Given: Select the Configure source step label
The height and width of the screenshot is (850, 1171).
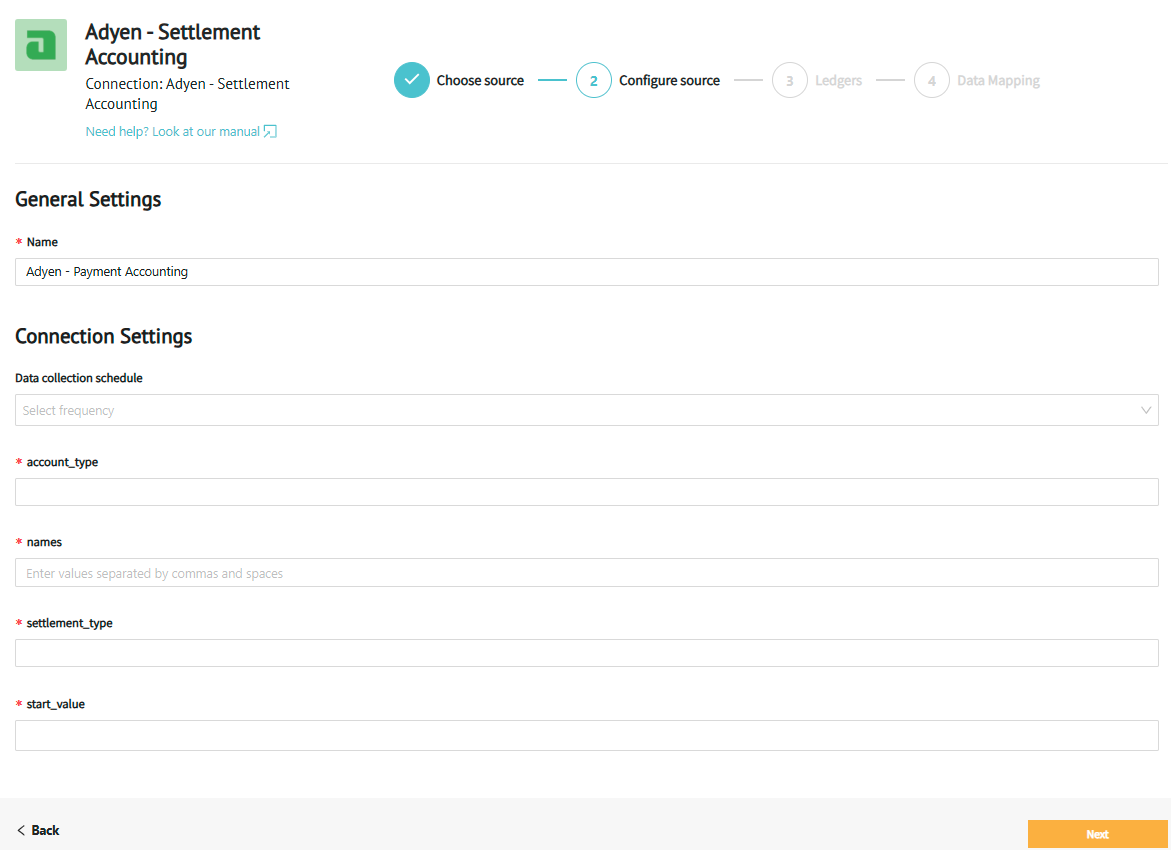Looking at the screenshot, I should [x=669, y=80].
